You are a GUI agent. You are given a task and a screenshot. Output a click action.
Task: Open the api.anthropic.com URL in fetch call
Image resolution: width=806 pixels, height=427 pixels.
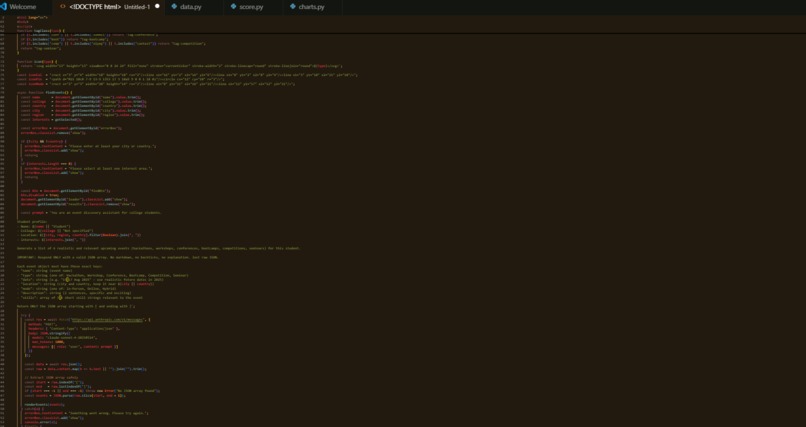coord(109,320)
